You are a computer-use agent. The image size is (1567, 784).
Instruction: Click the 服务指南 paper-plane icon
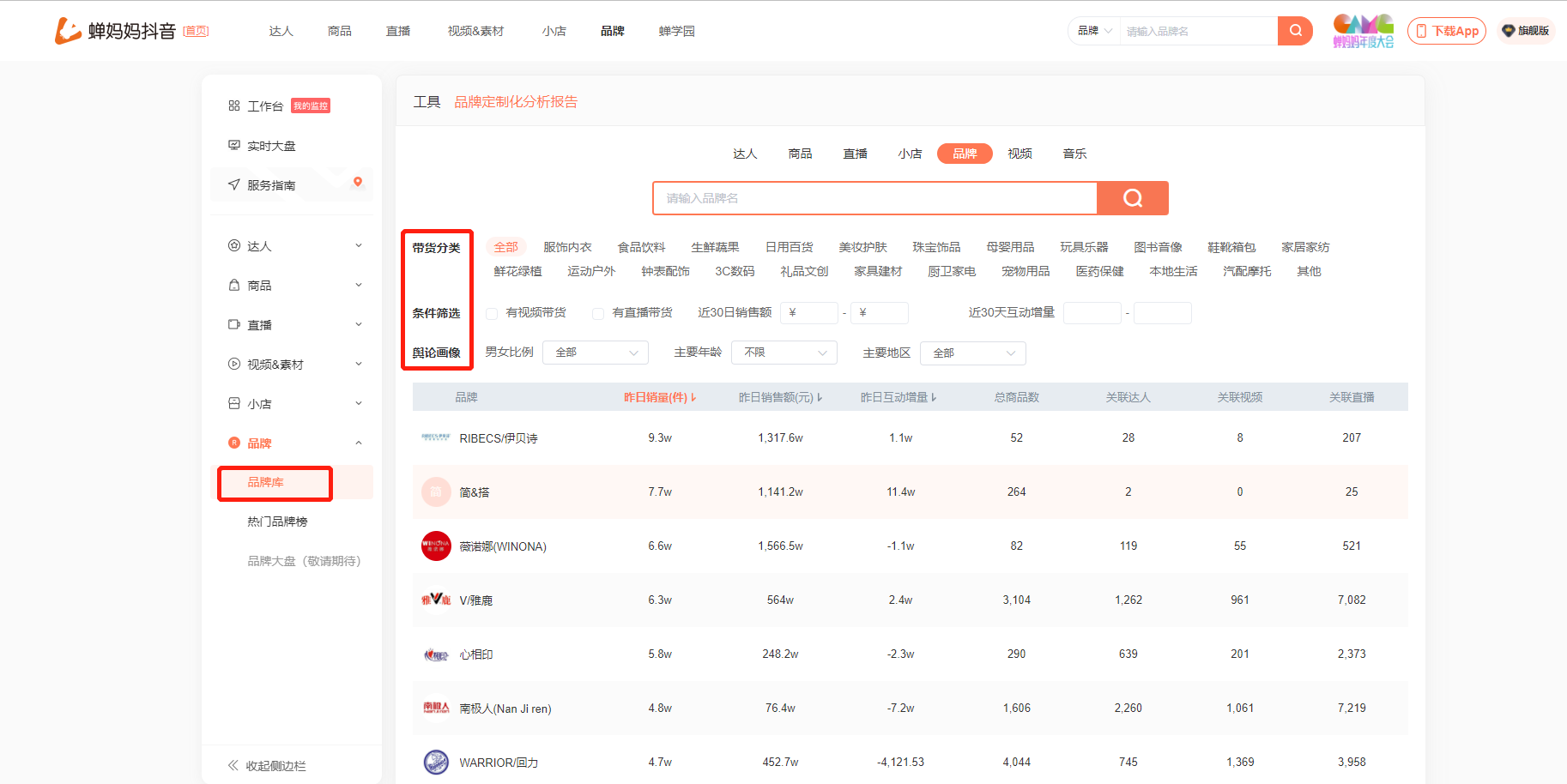pos(234,184)
